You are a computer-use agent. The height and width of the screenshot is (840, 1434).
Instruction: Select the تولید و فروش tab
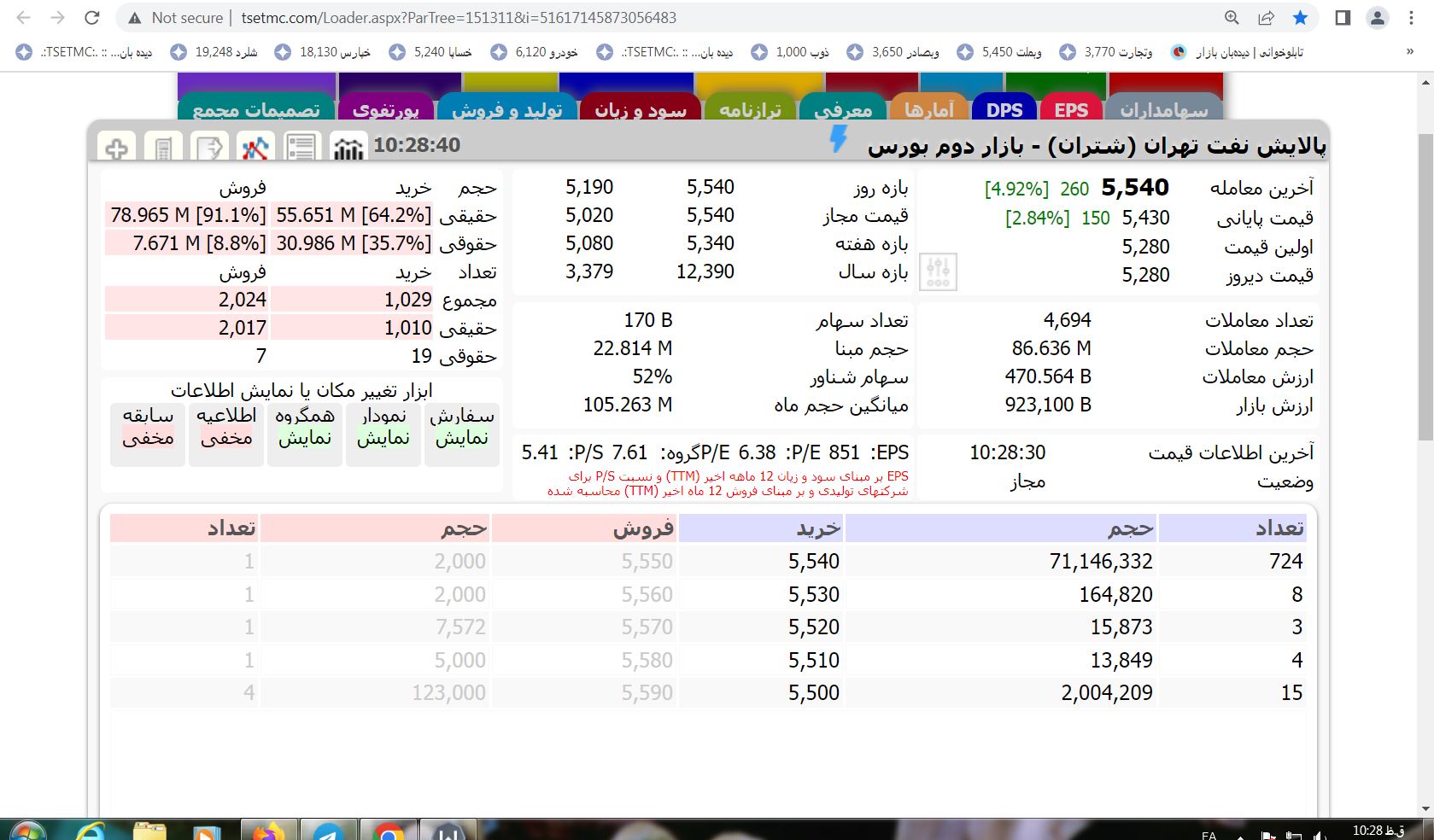coord(506,108)
